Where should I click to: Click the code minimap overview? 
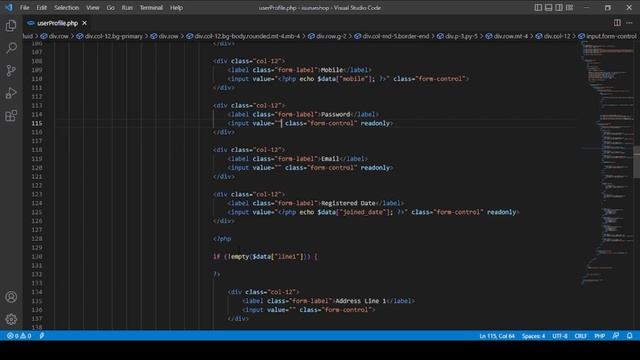point(607,163)
